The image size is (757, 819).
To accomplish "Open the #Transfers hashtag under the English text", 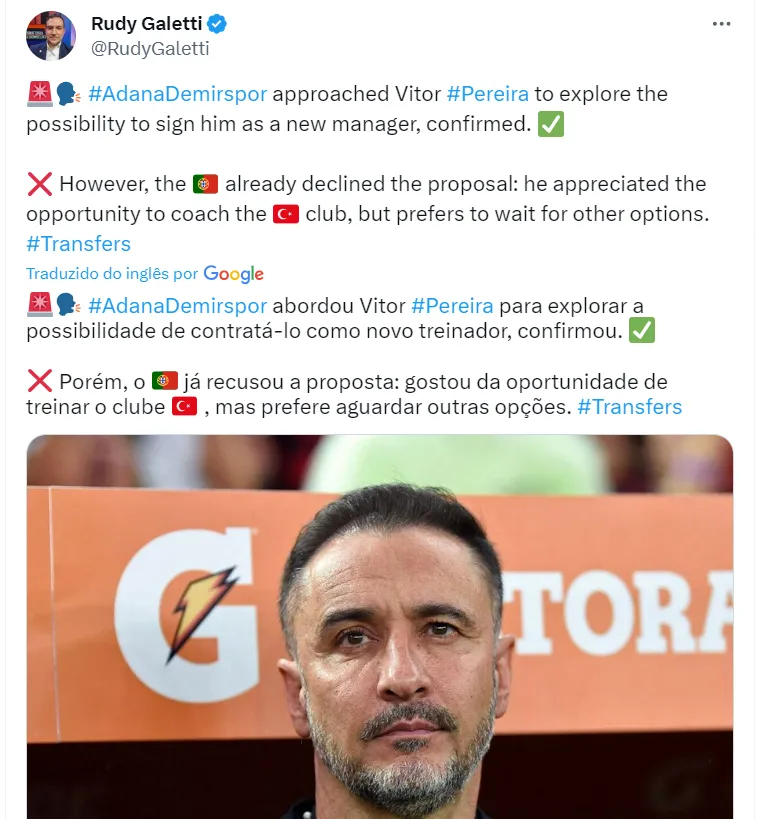I will coord(78,244).
